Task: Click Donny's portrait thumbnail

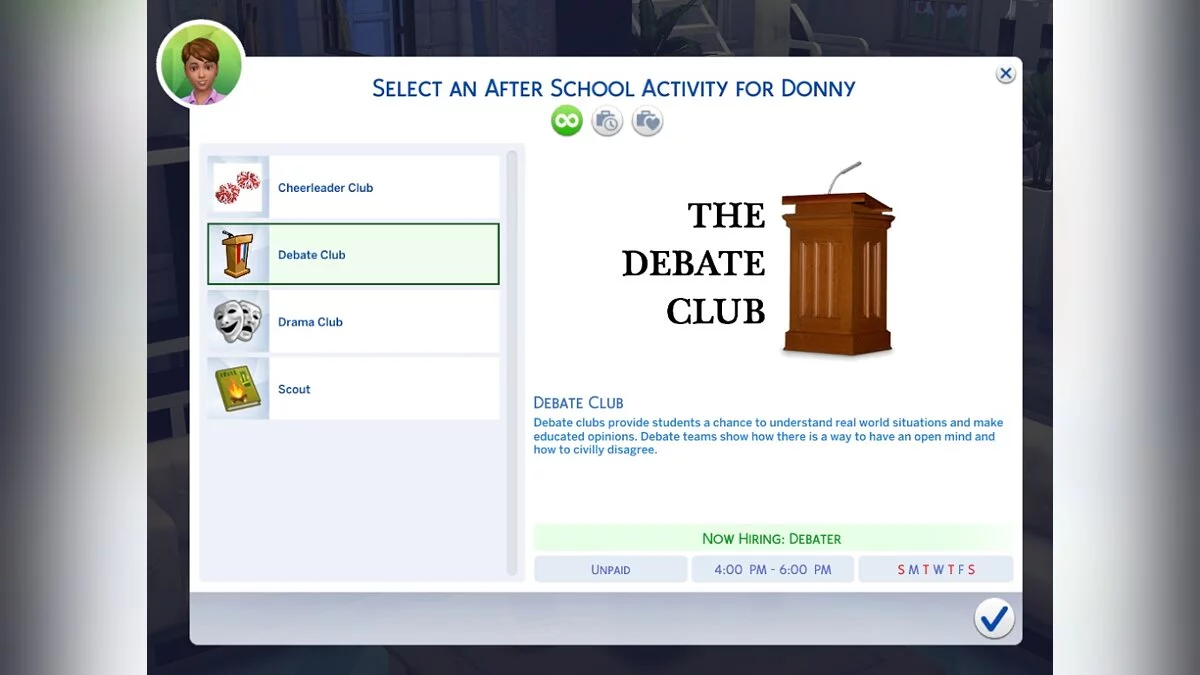Action: (200, 63)
